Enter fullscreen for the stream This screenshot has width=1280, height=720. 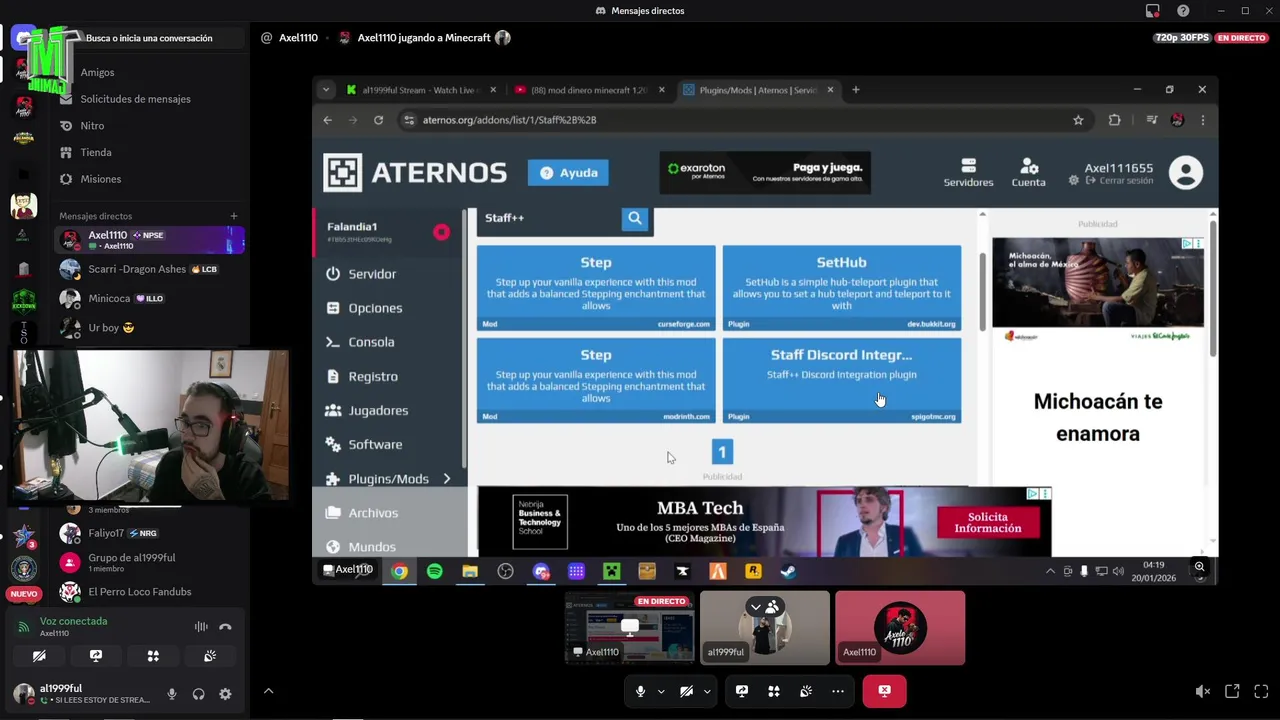[1261, 691]
